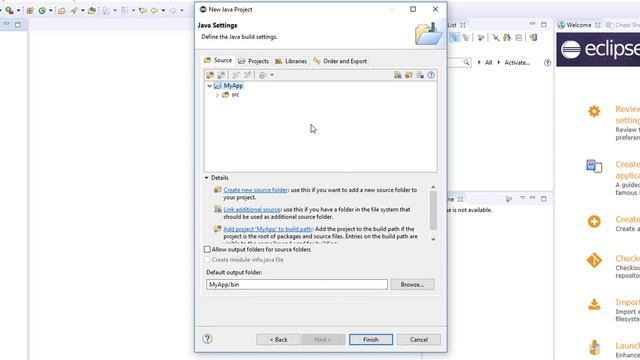The width and height of the screenshot is (640, 360).
Task: Open dropdown arrow next to green G icon
Action: 50,11
